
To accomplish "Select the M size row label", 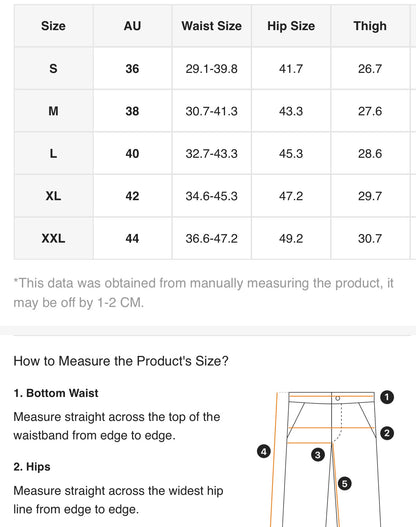I will [53, 111].
